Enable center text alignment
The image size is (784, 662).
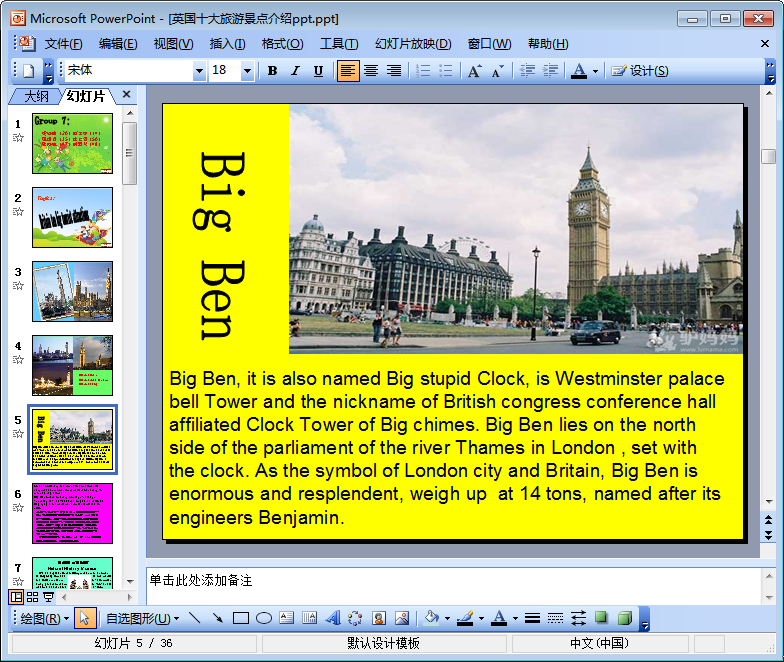click(371, 71)
